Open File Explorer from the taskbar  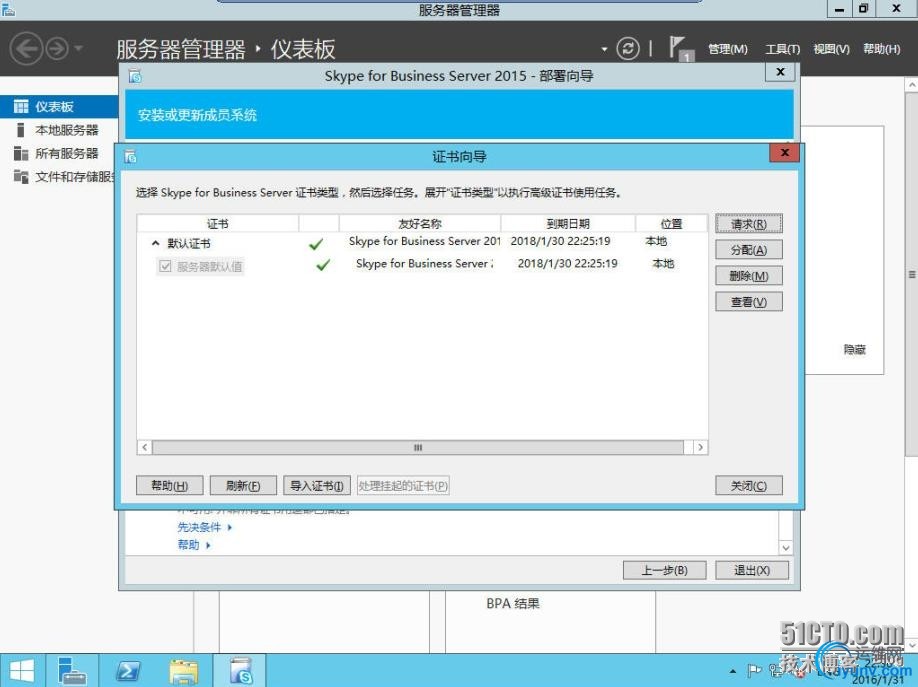click(x=183, y=671)
